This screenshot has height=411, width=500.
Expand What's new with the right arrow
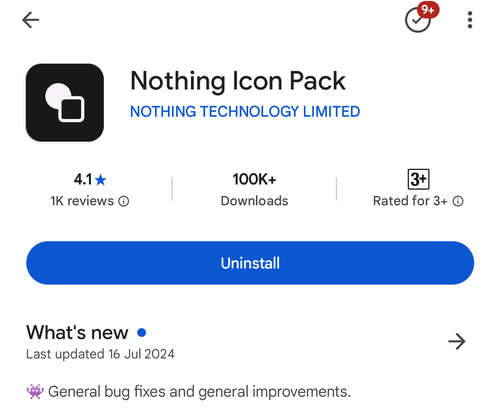click(457, 341)
